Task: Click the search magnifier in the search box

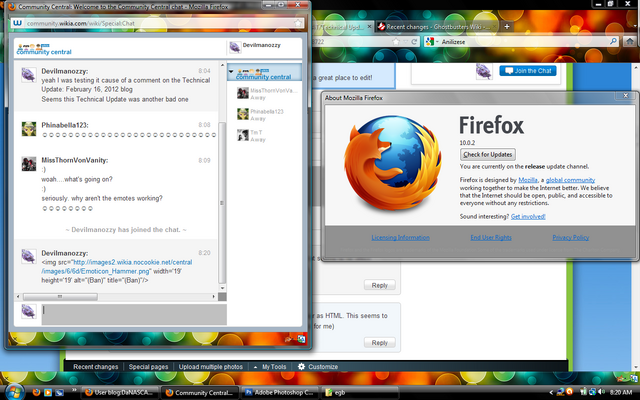Action: coord(613,41)
